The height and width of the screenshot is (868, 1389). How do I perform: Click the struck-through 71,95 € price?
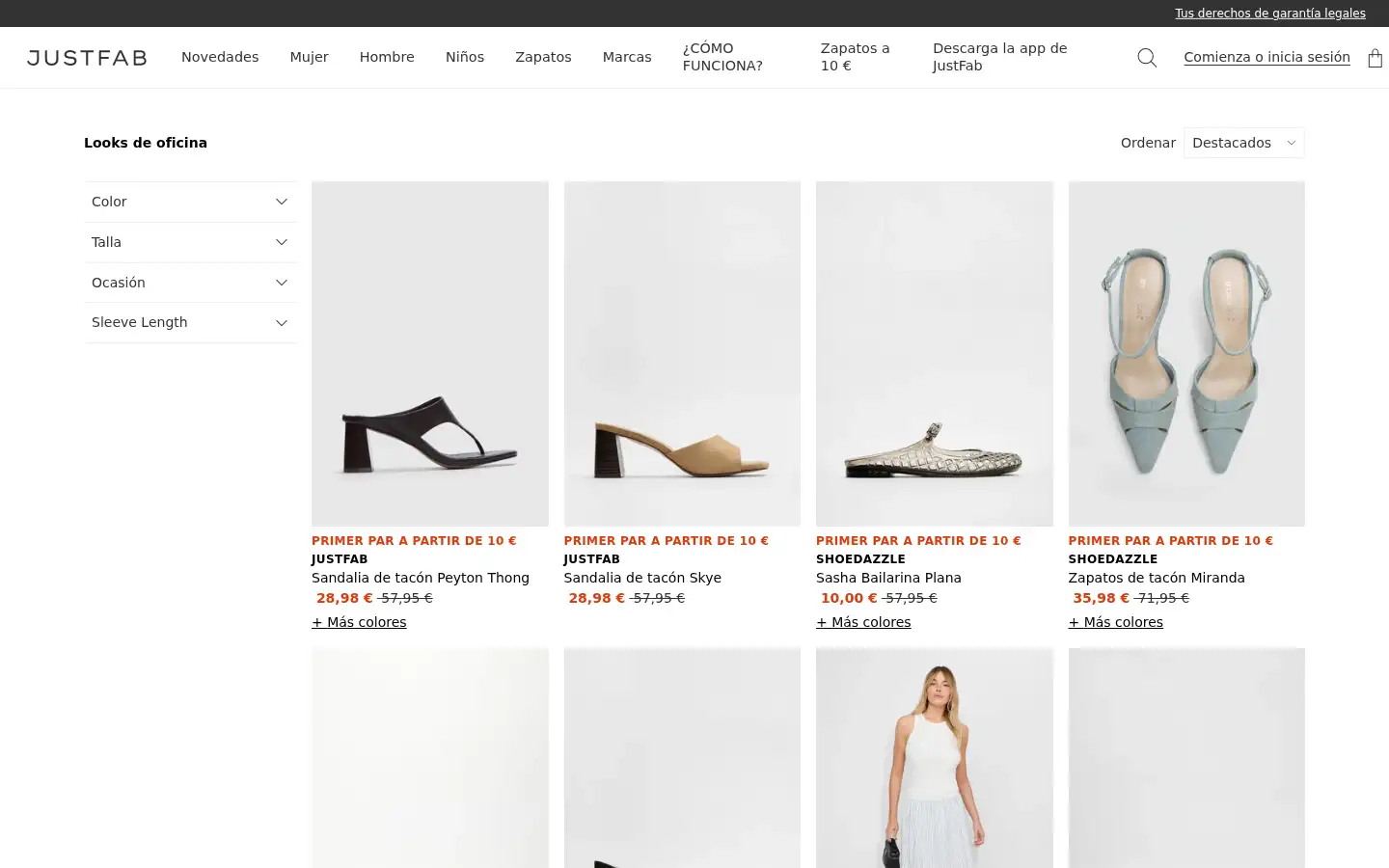[x=1161, y=598]
